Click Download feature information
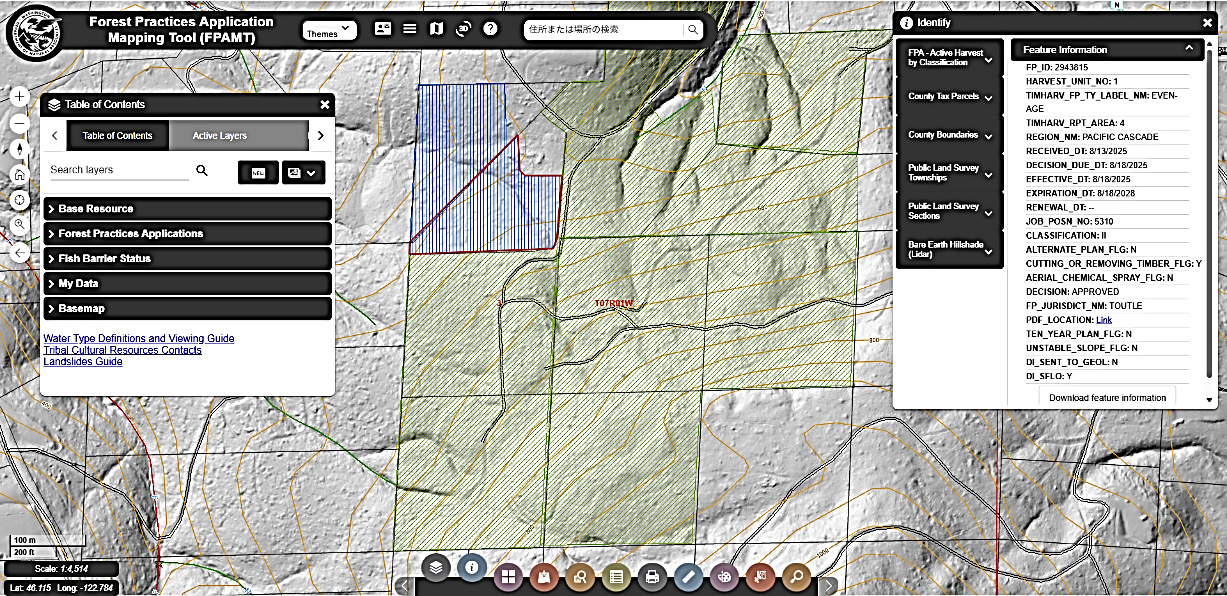 pos(1108,398)
